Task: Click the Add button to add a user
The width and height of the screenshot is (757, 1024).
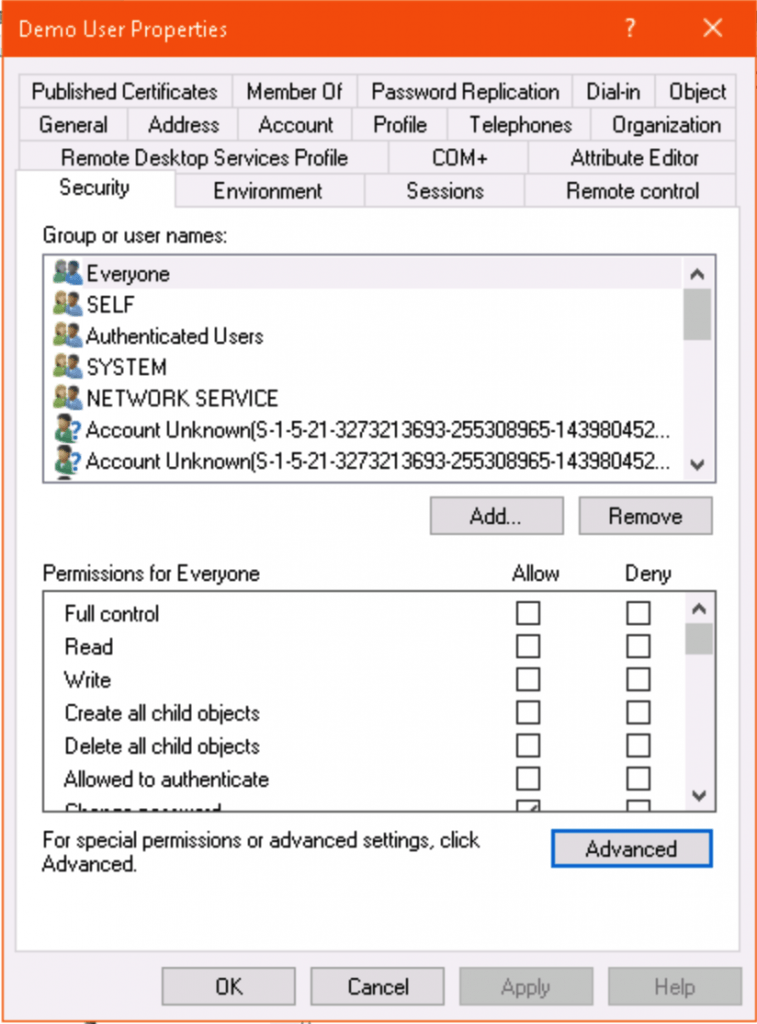Action: [496, 516]
